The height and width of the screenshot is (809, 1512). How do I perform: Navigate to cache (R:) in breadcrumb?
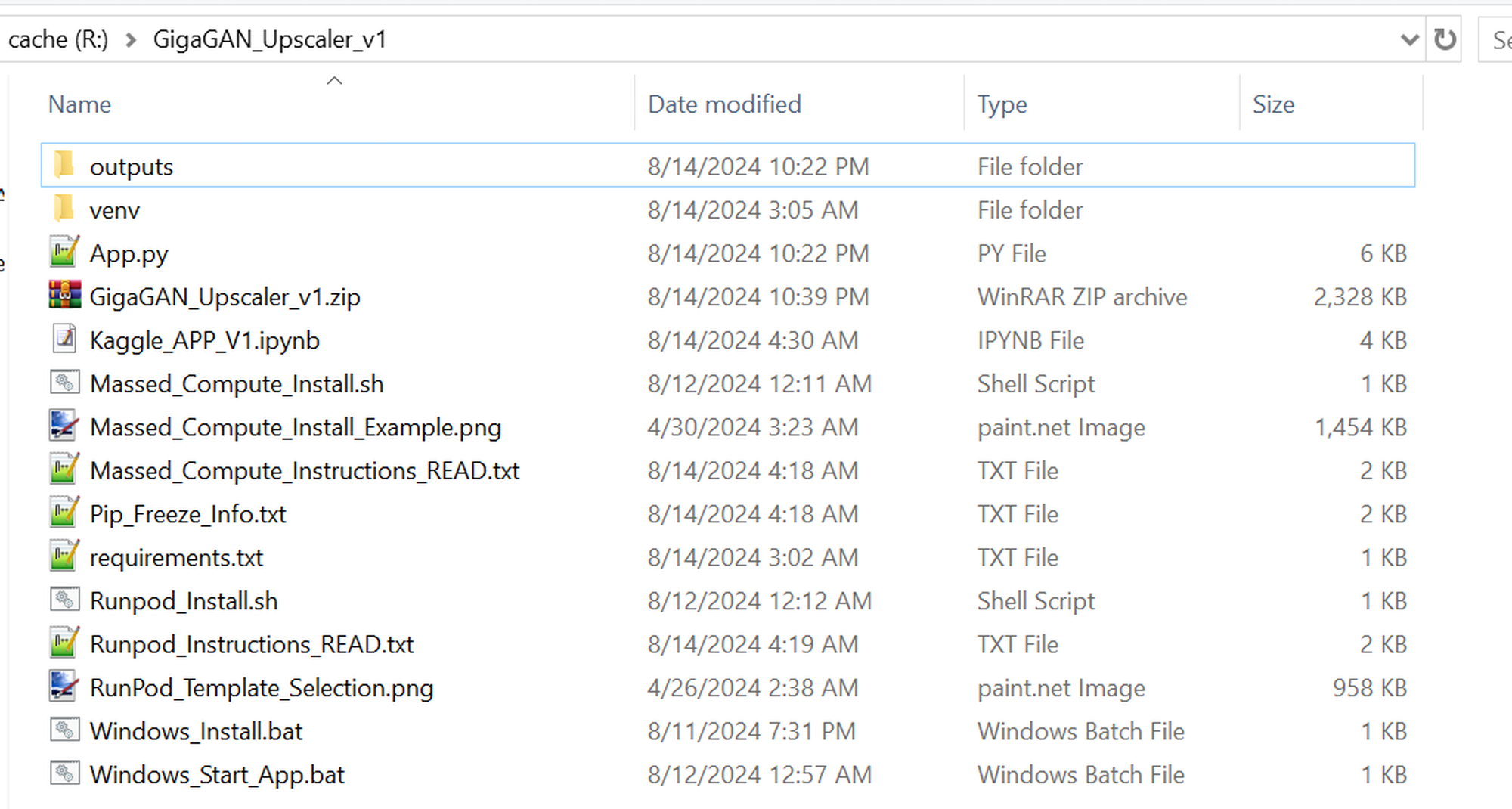58,39
